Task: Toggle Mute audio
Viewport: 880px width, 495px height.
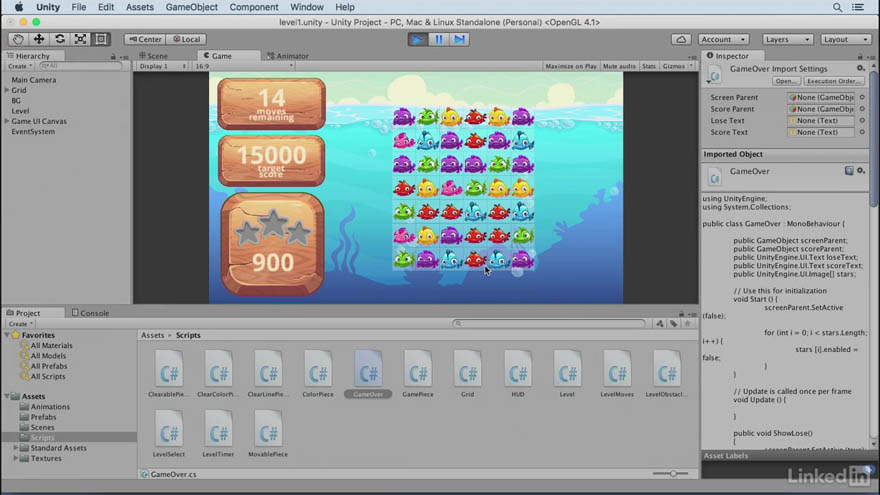Action: (x=619, y=66)
